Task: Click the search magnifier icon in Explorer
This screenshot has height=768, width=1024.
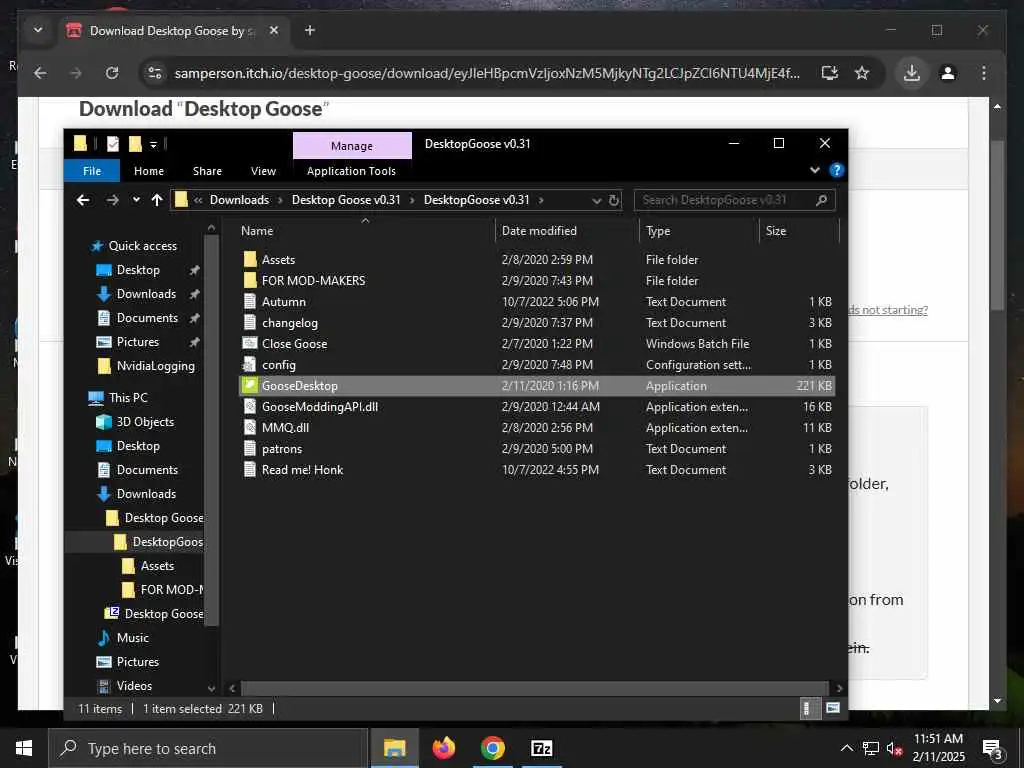Action: tap(822, 200)
